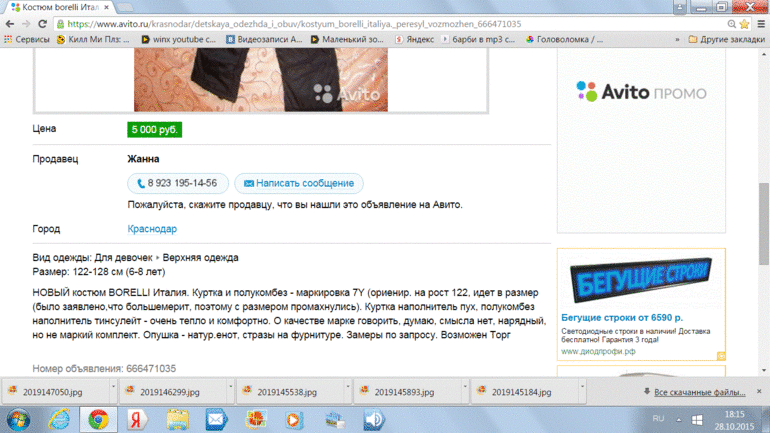
Task: Open the Другие закладки bookmarks folder
Action: pyautogui.click(x=726, y=40)
